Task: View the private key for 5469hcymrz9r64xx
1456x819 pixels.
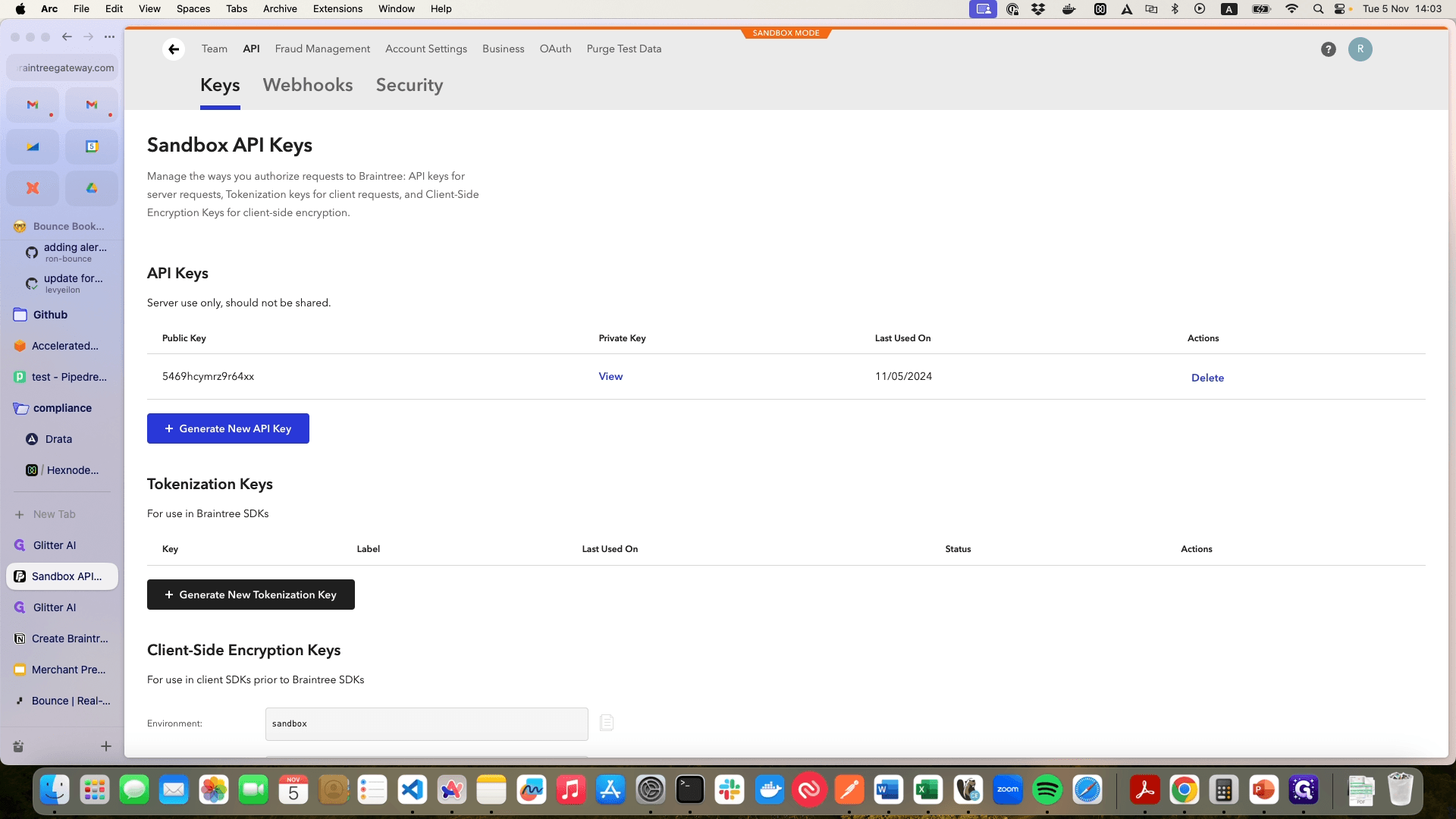Action: click(x=610, y=376)
